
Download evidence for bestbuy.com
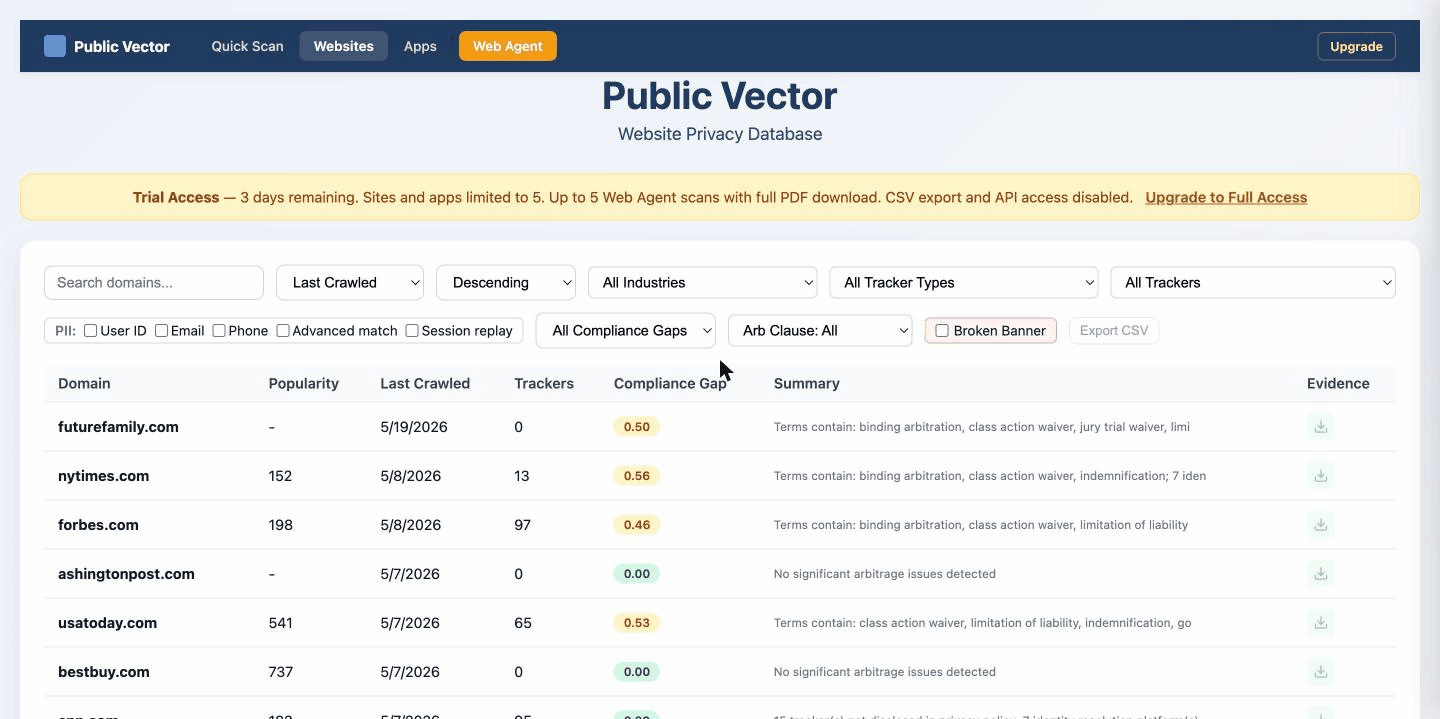[x=1321, y=672]
